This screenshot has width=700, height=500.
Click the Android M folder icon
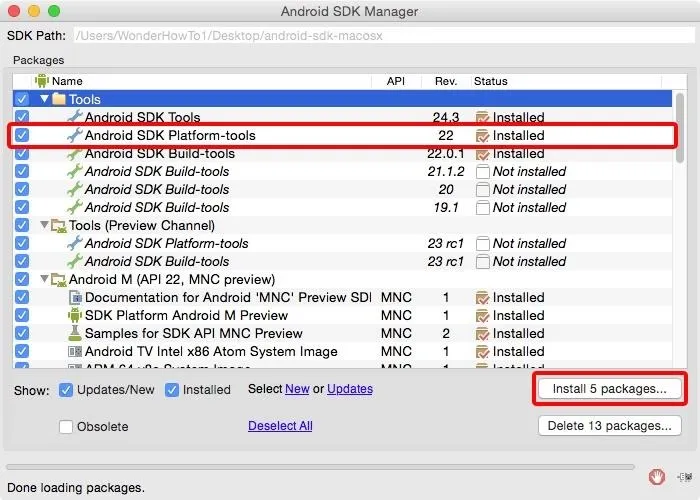[59, 279]
